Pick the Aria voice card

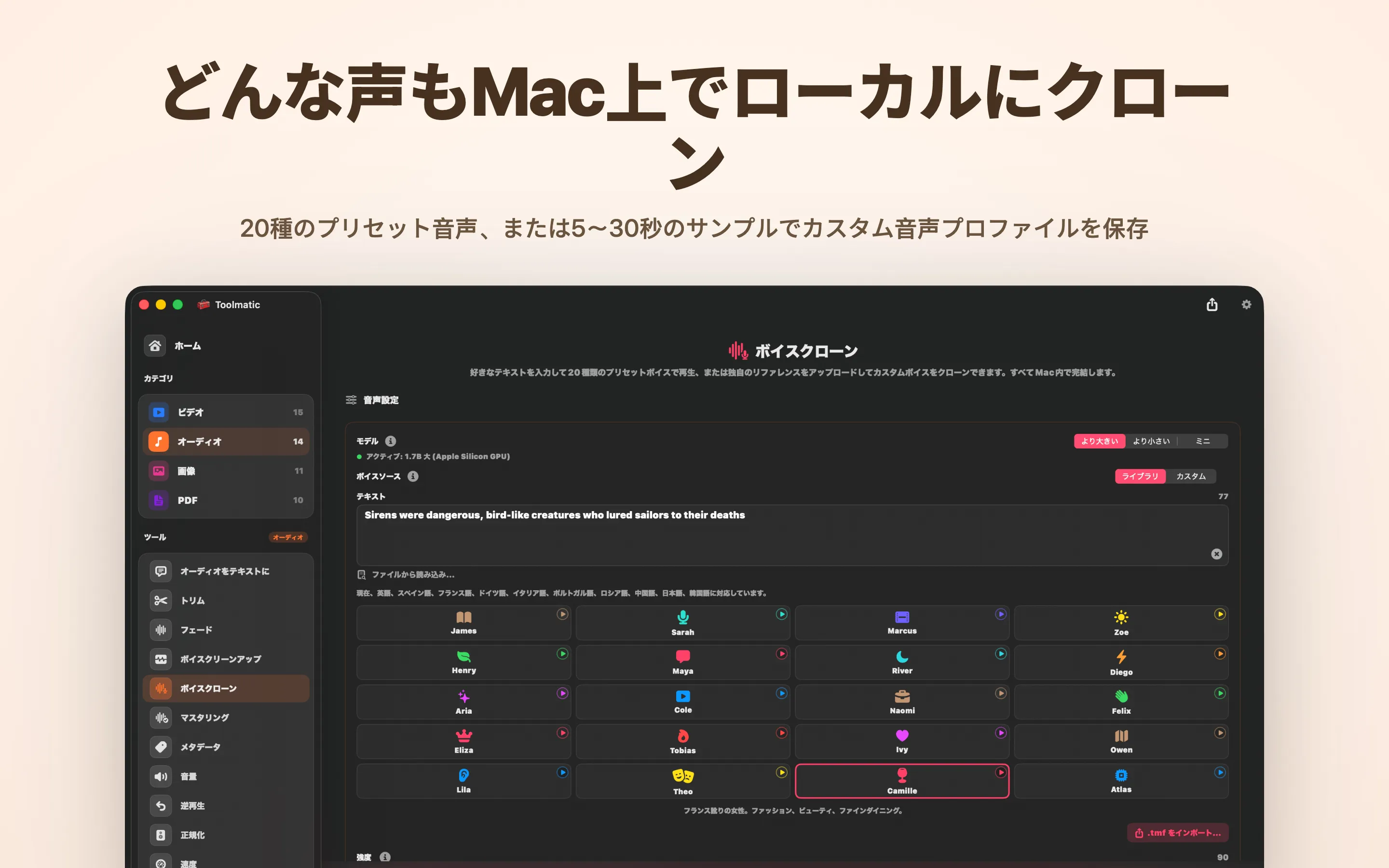(463, 702)
